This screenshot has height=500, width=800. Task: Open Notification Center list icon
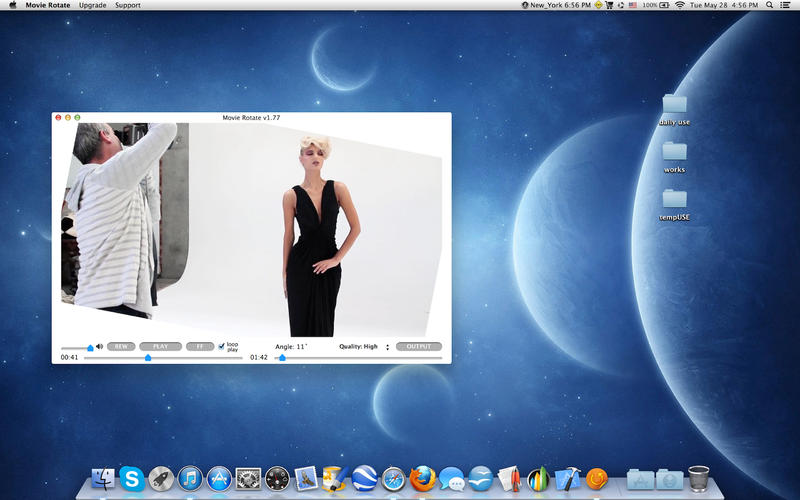pyautogui.click(x=786, y=5)
